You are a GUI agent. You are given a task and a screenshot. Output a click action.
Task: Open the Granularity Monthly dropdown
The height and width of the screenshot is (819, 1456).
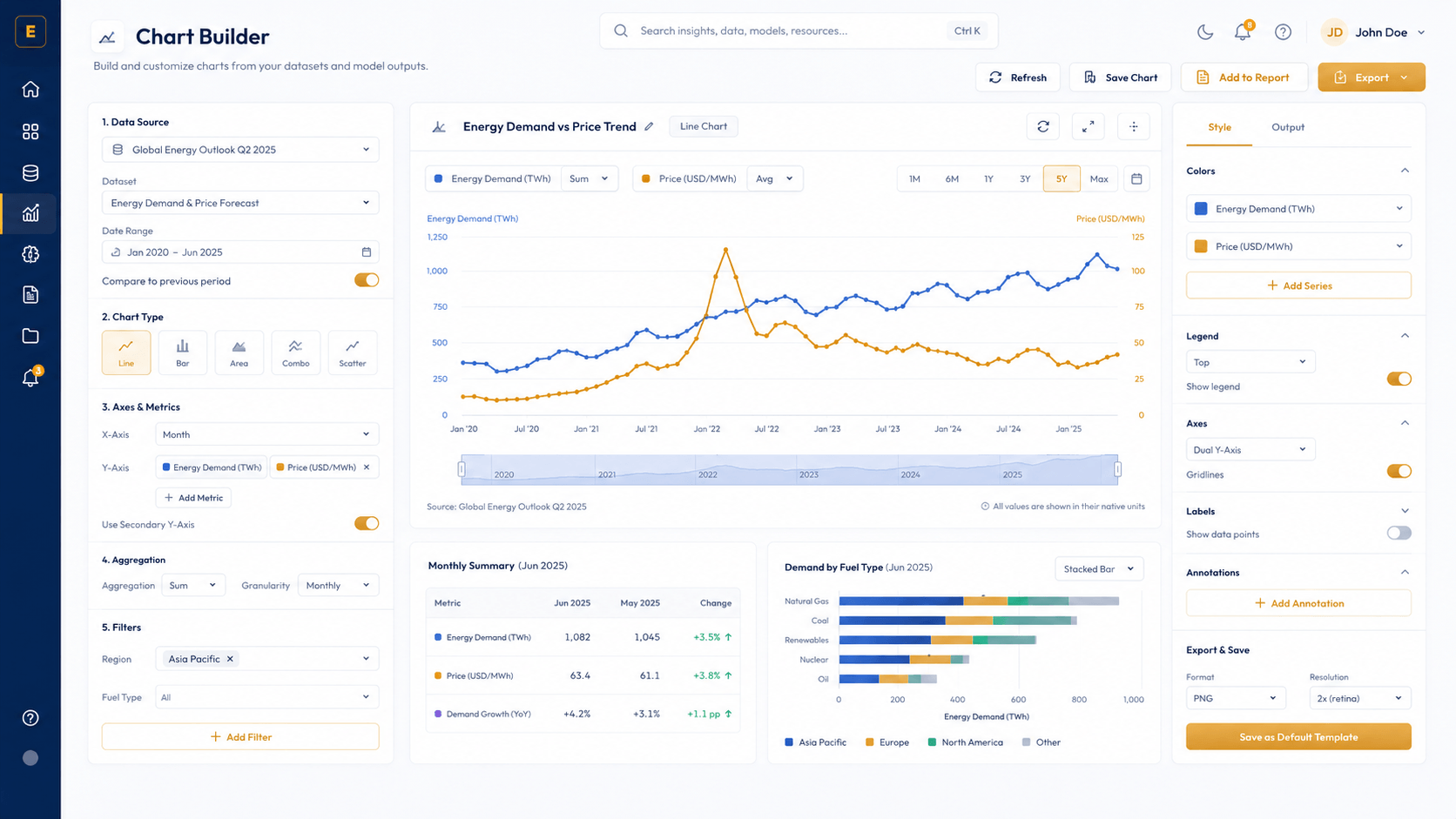point(338,585)
